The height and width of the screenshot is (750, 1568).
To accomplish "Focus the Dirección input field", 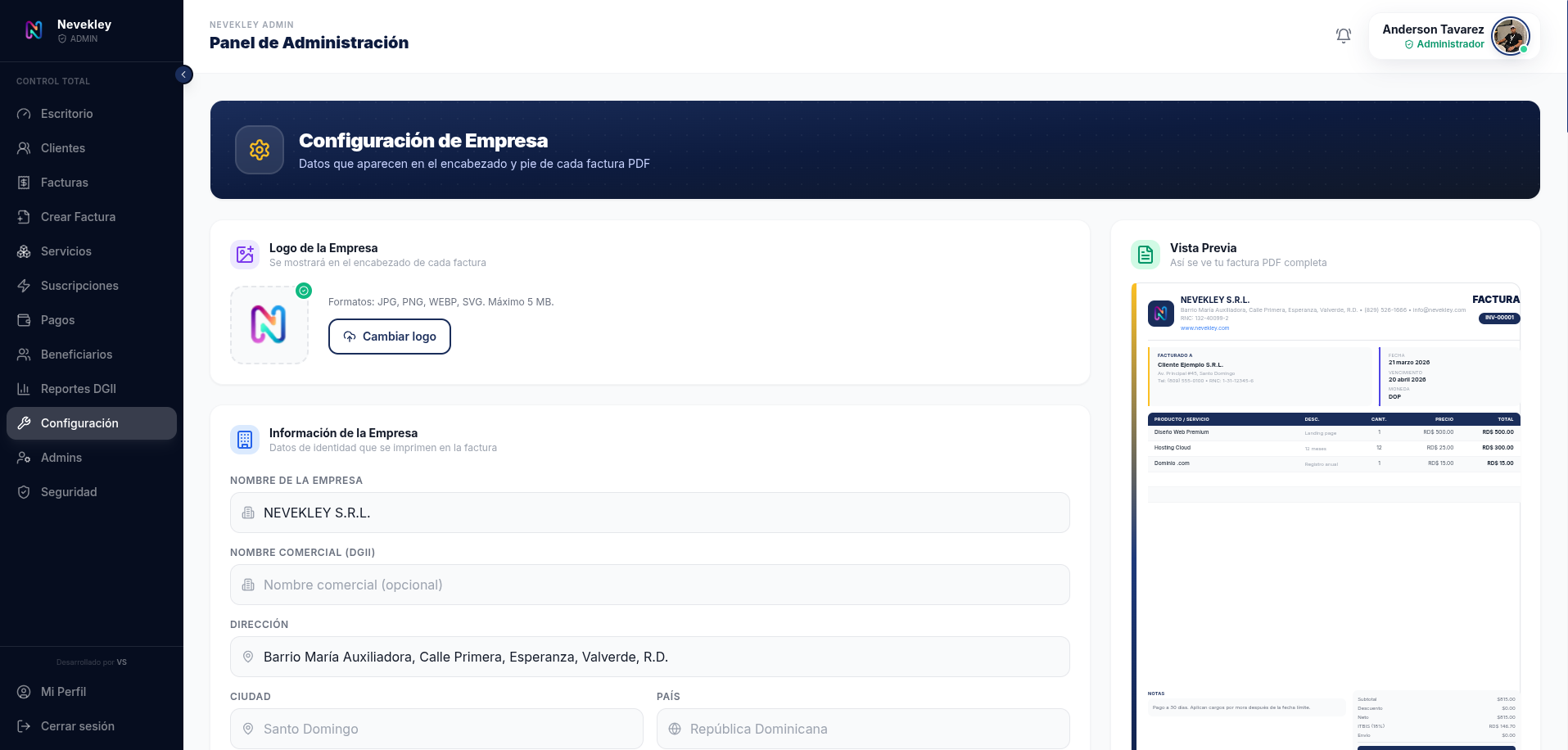I will [x=650, y=657].
